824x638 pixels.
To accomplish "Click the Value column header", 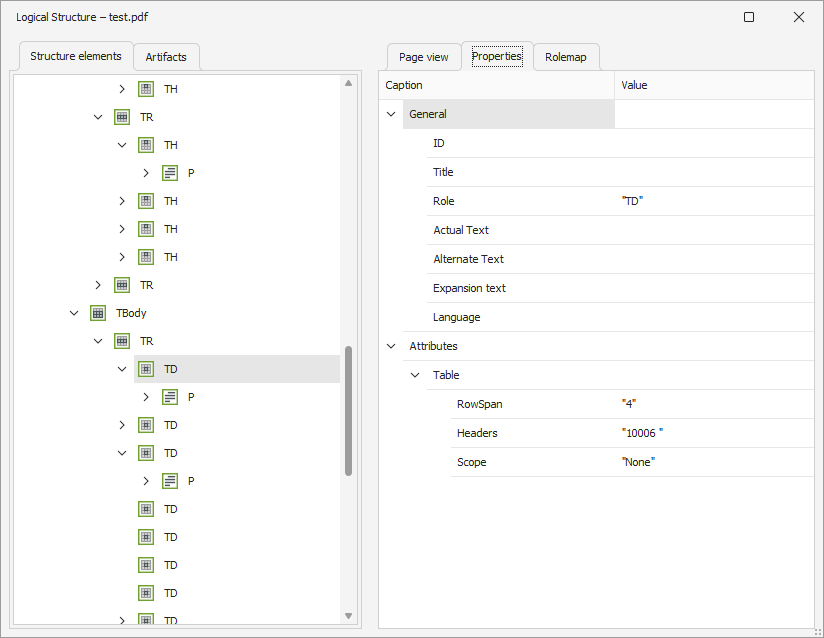I will [x=714, y=85].
